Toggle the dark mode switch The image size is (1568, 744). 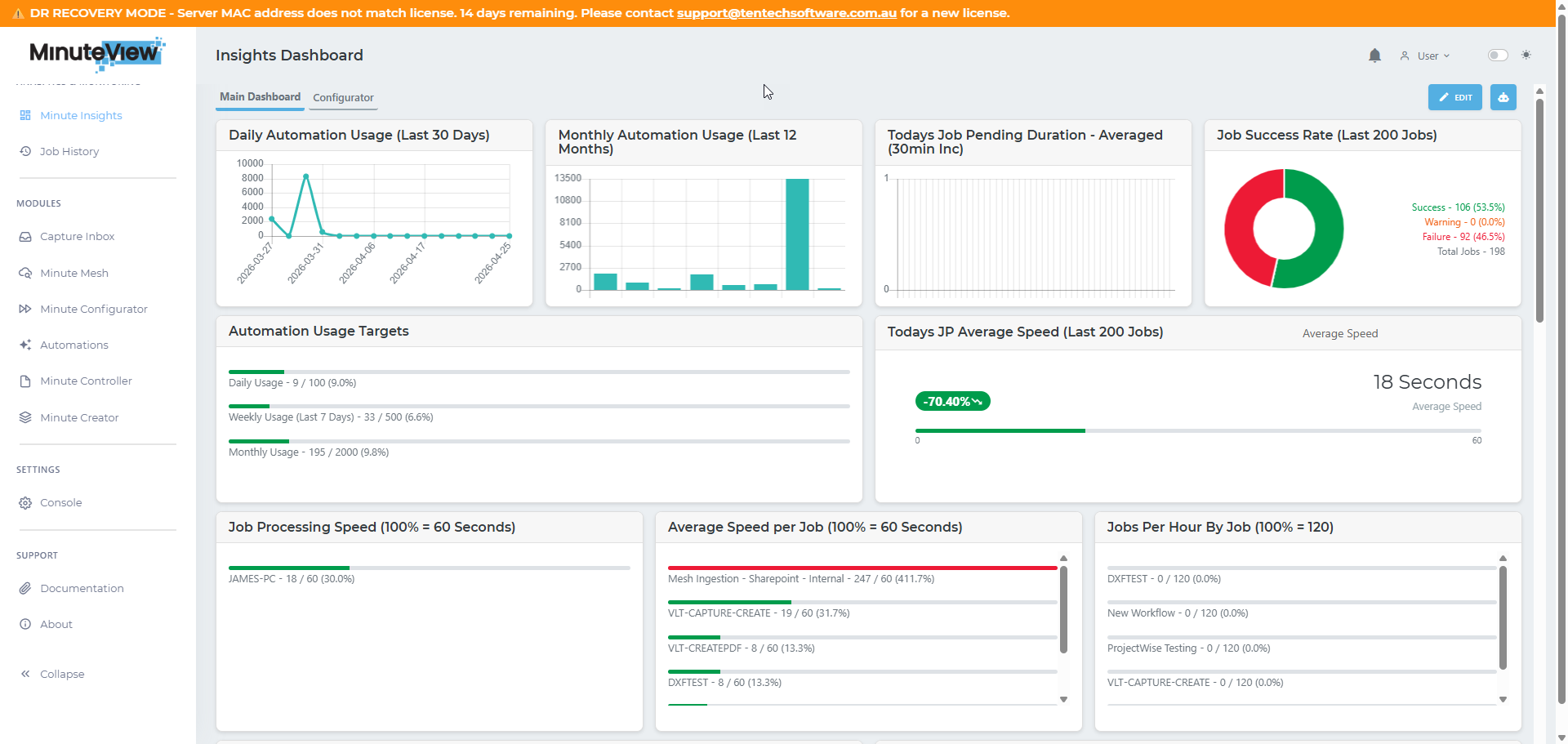(x=1497, y=56)
